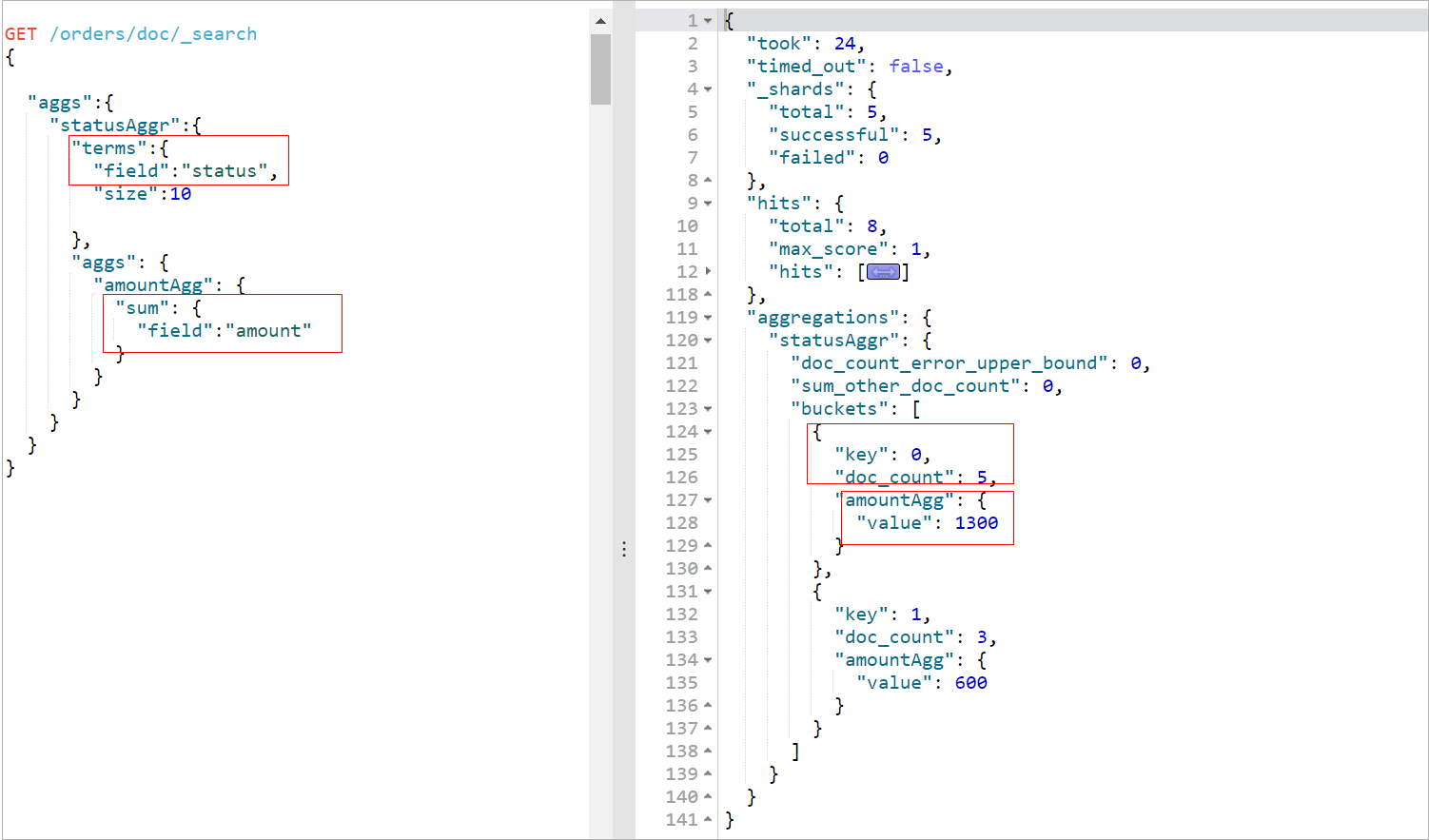Click line number 10 in the gutter
This screenshot has height=840, width=1429.
(687, 226)
